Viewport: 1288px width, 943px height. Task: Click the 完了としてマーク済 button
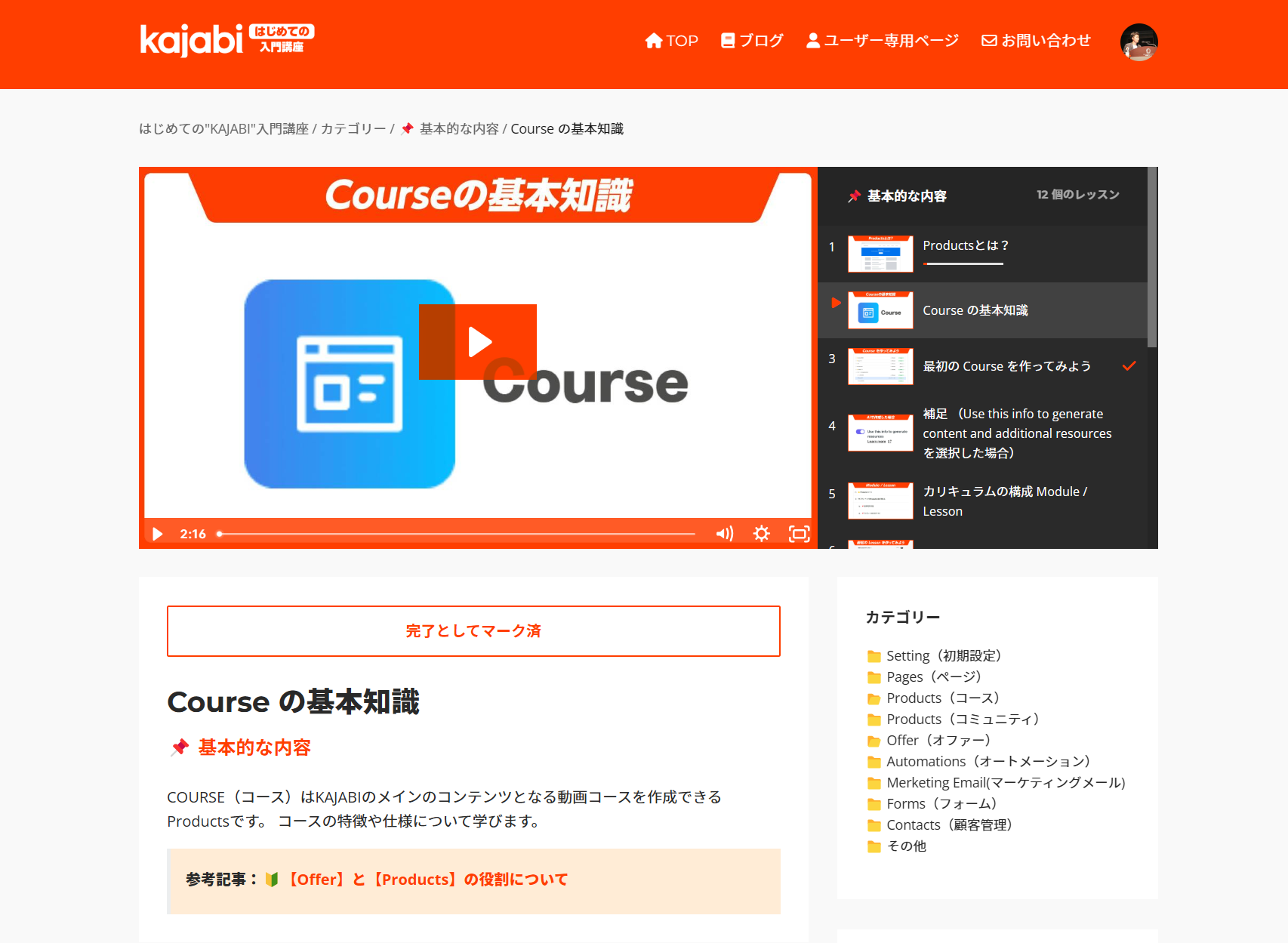click(473, 631)
